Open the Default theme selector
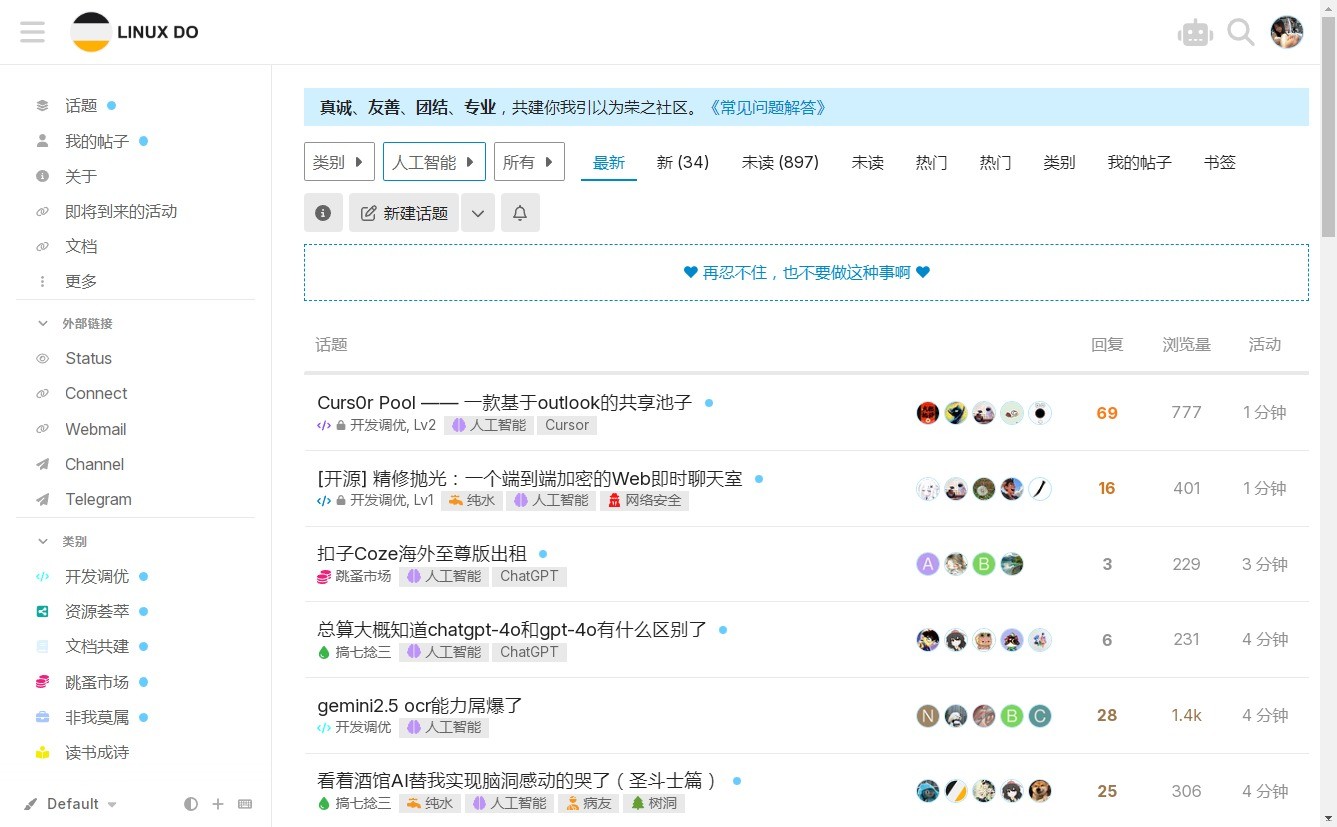1337x827 pixels. coord(72,804)
